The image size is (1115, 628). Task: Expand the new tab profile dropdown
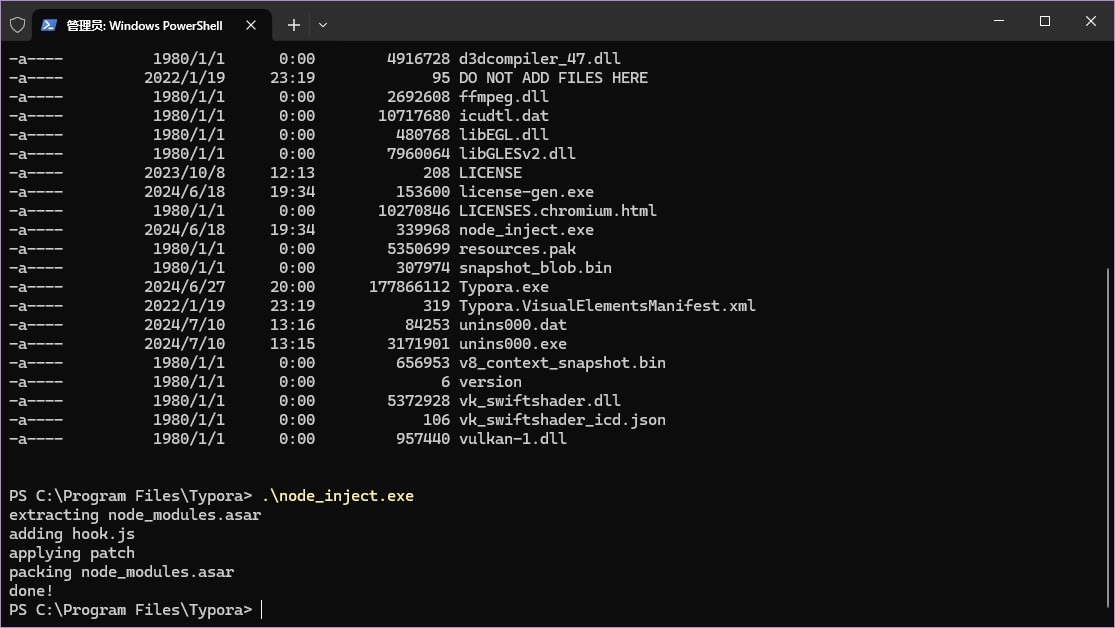(x=322, y=25)
